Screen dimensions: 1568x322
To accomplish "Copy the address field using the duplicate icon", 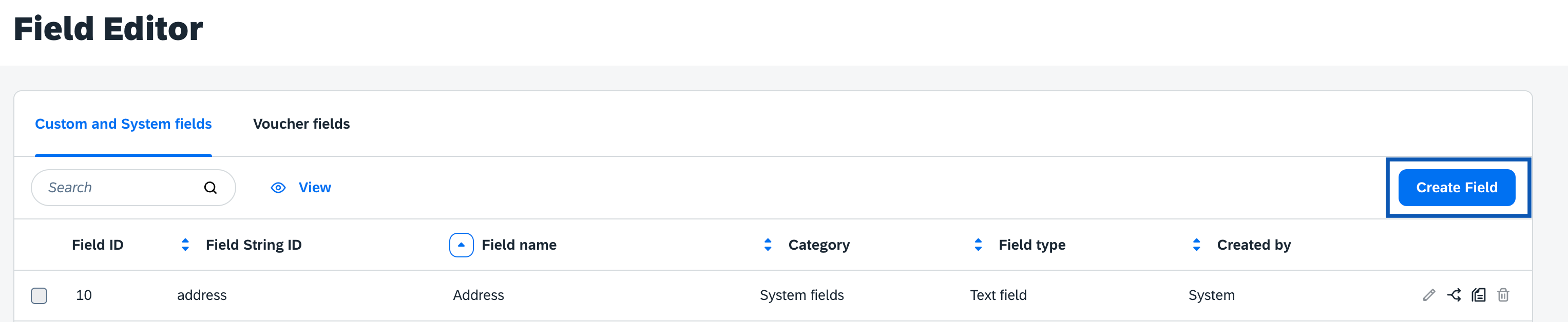I will point(1479,295).
